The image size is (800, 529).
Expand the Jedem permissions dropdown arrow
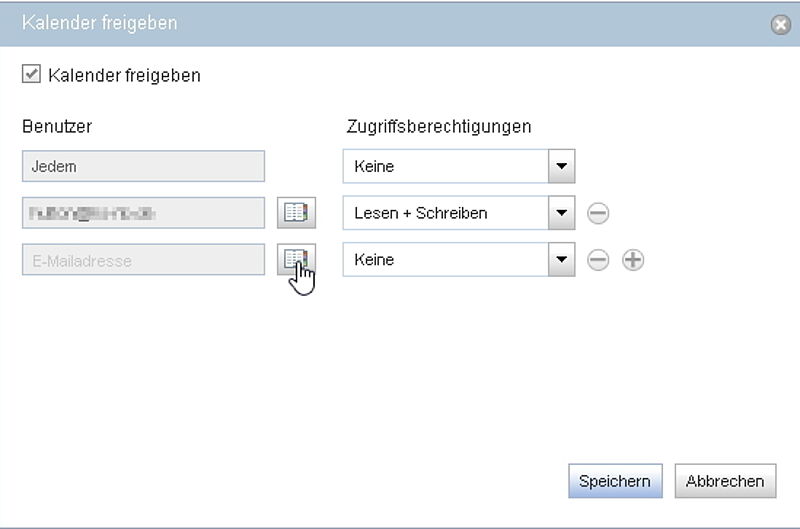(x=562, y=166)
